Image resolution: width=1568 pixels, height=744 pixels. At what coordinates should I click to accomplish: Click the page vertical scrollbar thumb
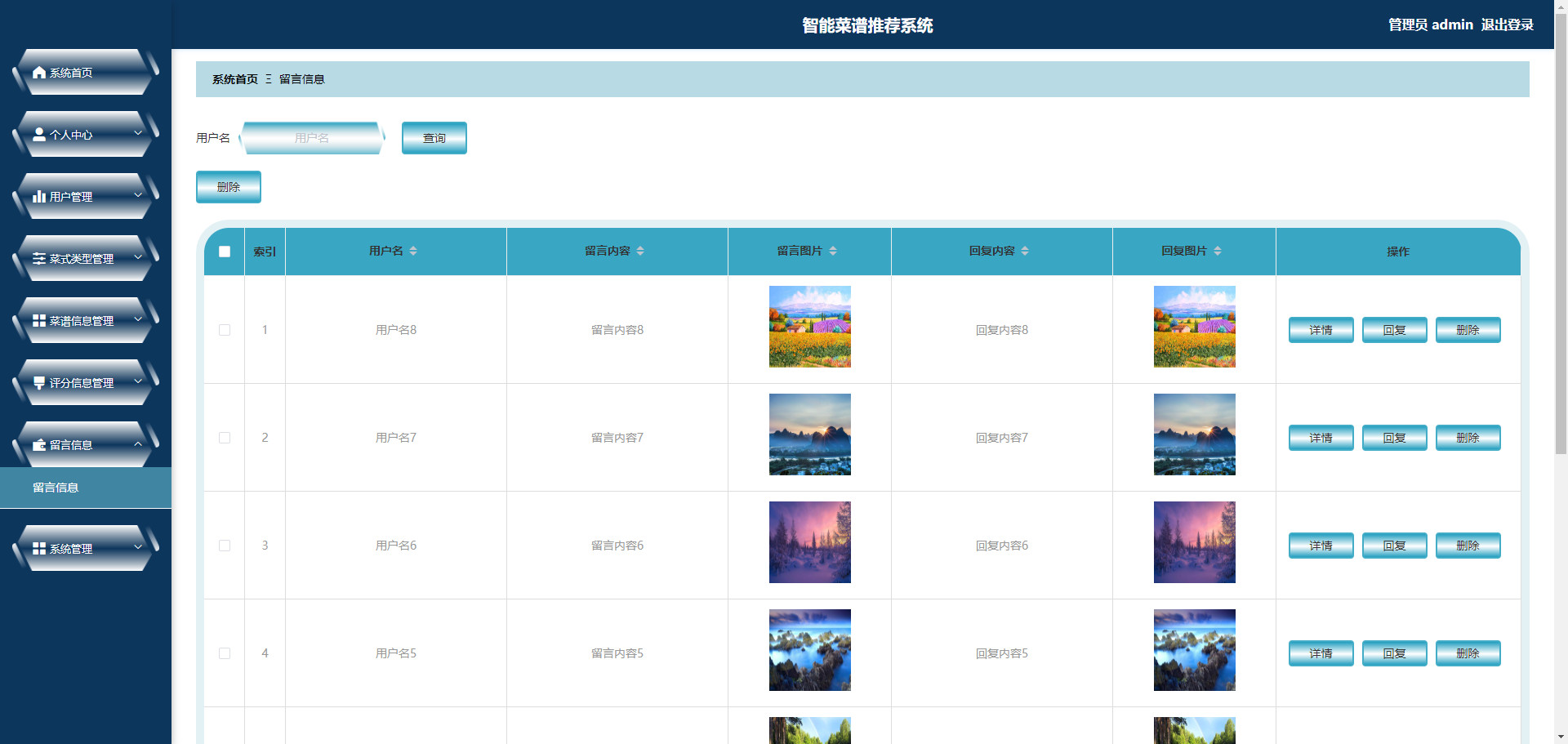point(1561,234)
